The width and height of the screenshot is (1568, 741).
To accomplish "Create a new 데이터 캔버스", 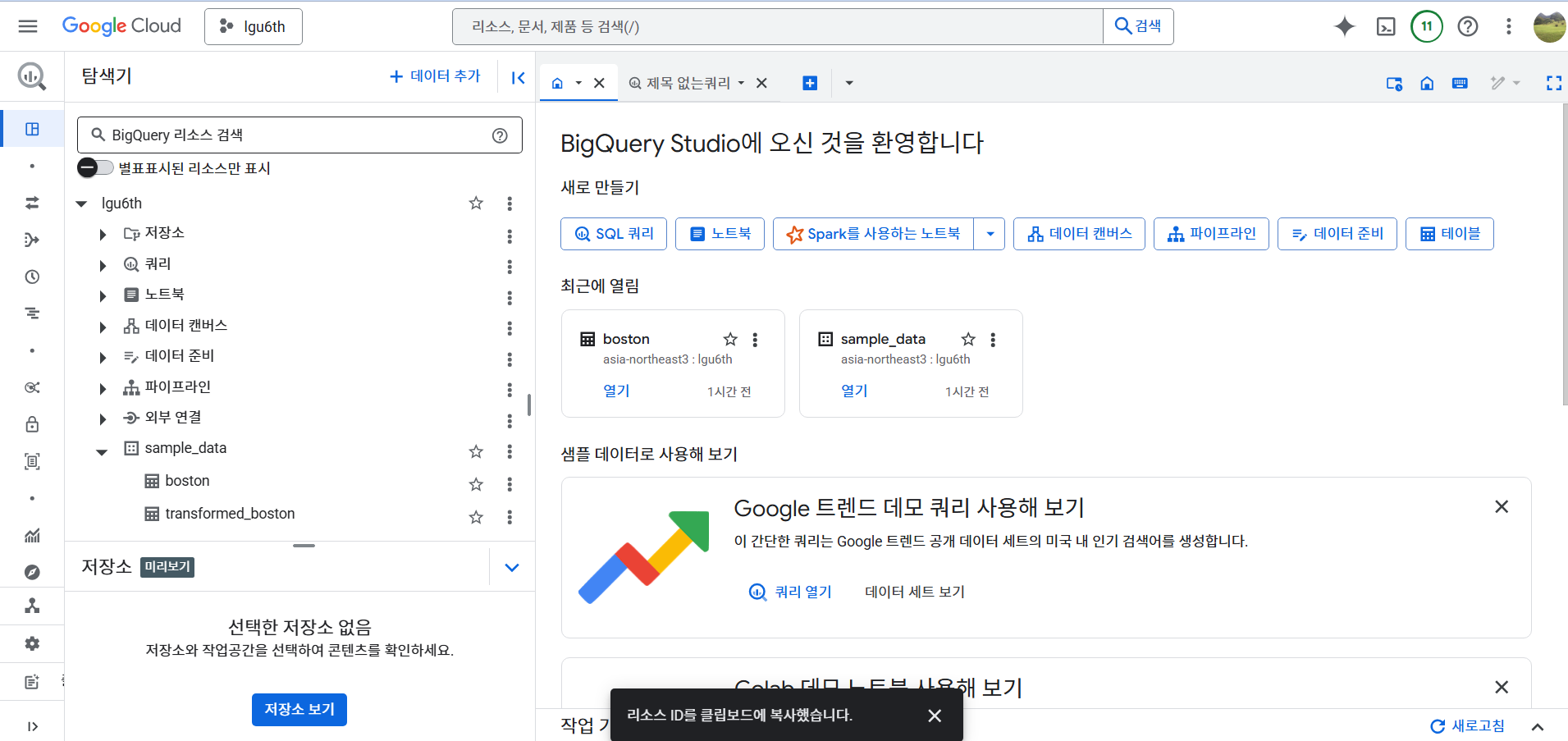I will pos(1079,234).
